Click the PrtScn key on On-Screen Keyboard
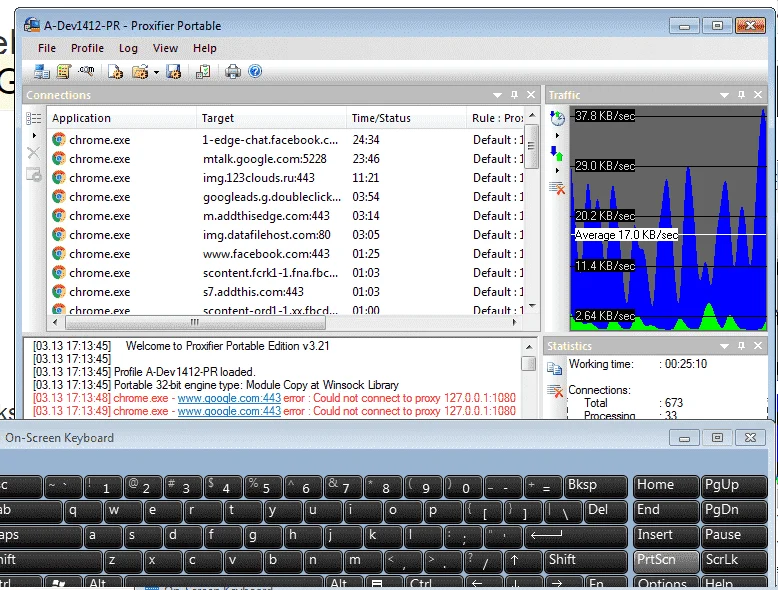This screenshot has width=778, height=590. click(x=666, y=560)
